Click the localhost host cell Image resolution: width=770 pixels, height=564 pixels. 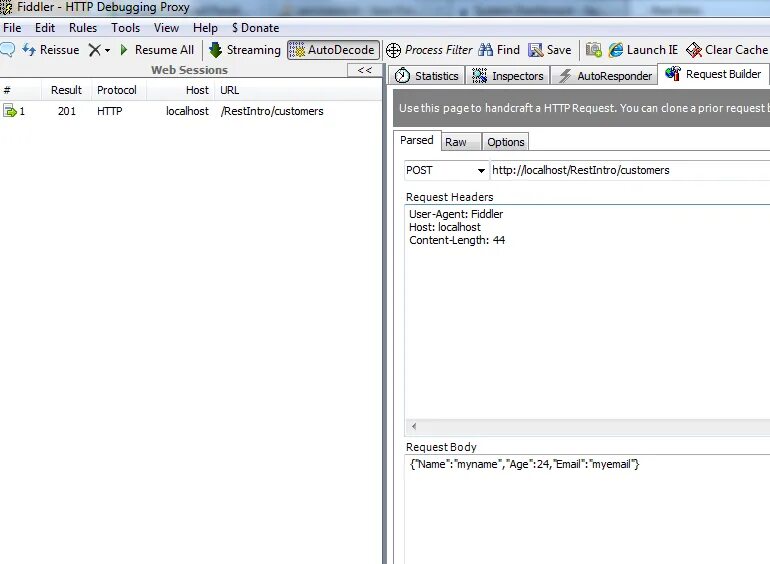(187, 111)
